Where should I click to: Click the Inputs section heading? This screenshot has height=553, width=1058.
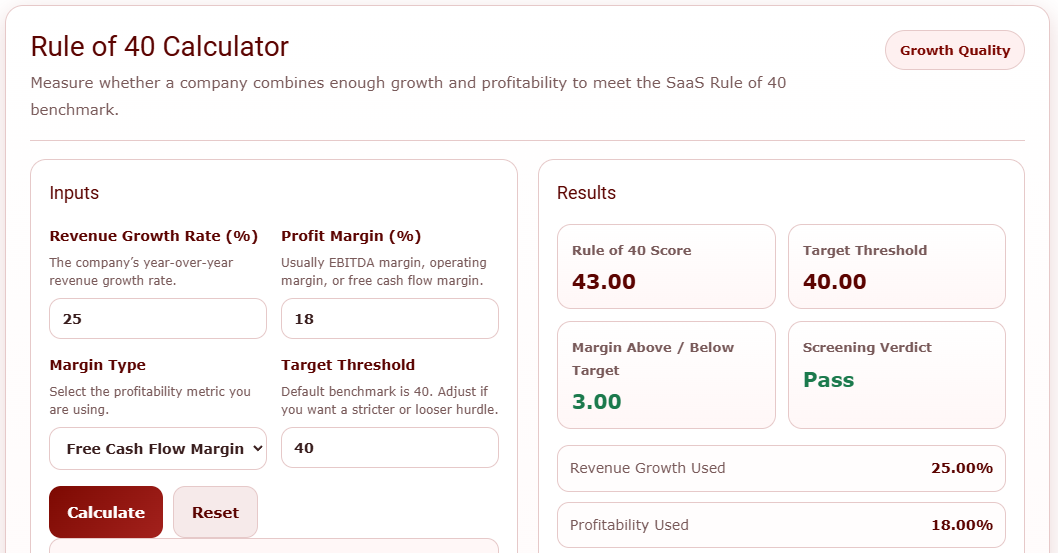tap(74, 193)
